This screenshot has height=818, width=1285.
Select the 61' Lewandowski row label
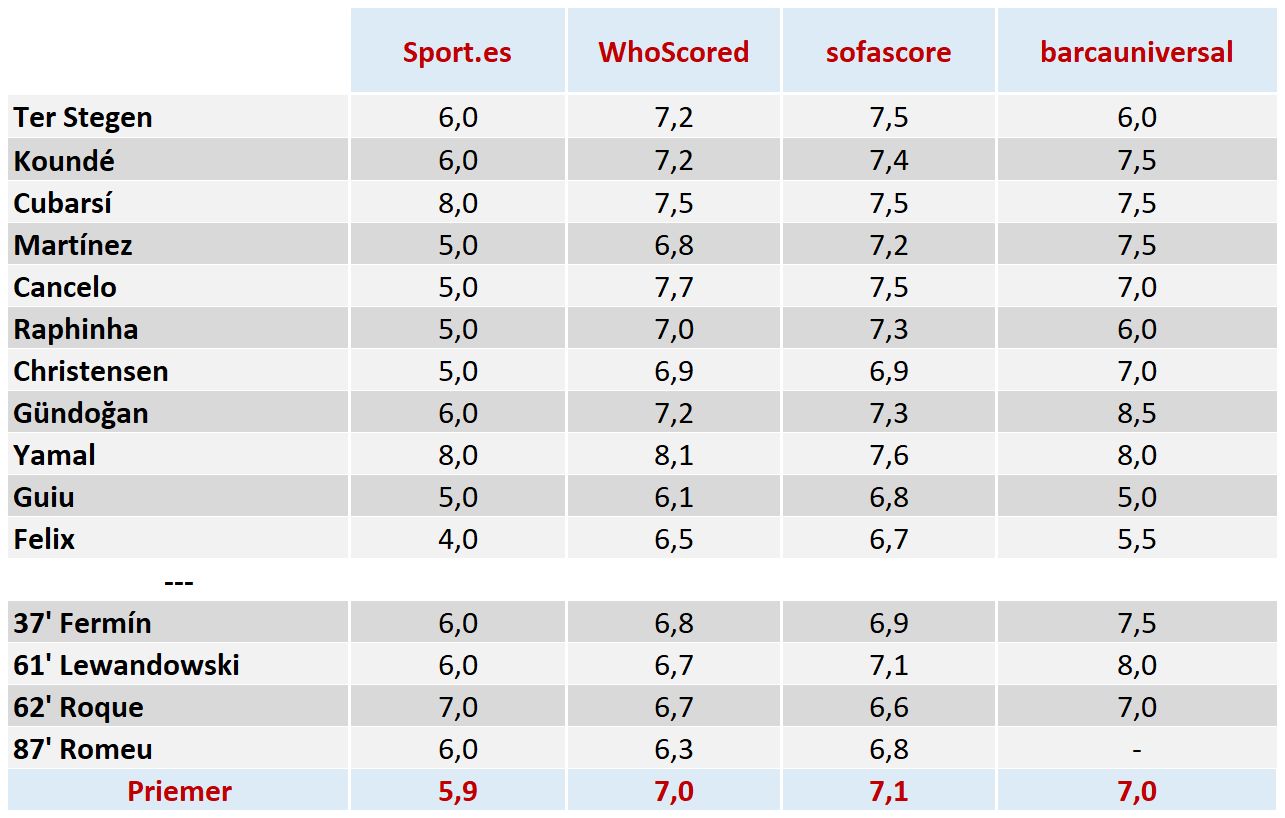(126, 665)
